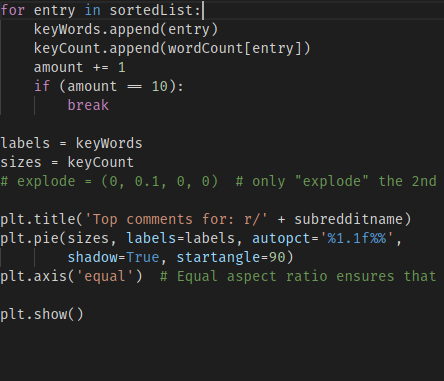Click the 'if' keyword before (amount
The width and height of the screenshot is (444, 381).
pyautogui.click(x=42, y=87)
